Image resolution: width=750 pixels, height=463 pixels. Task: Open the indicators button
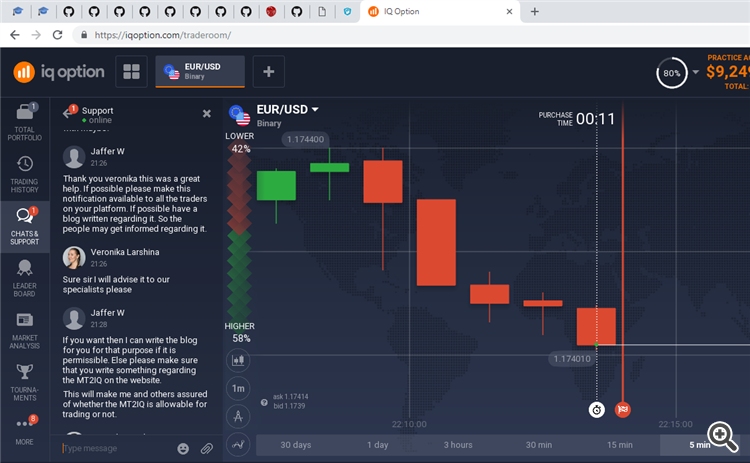238,445
